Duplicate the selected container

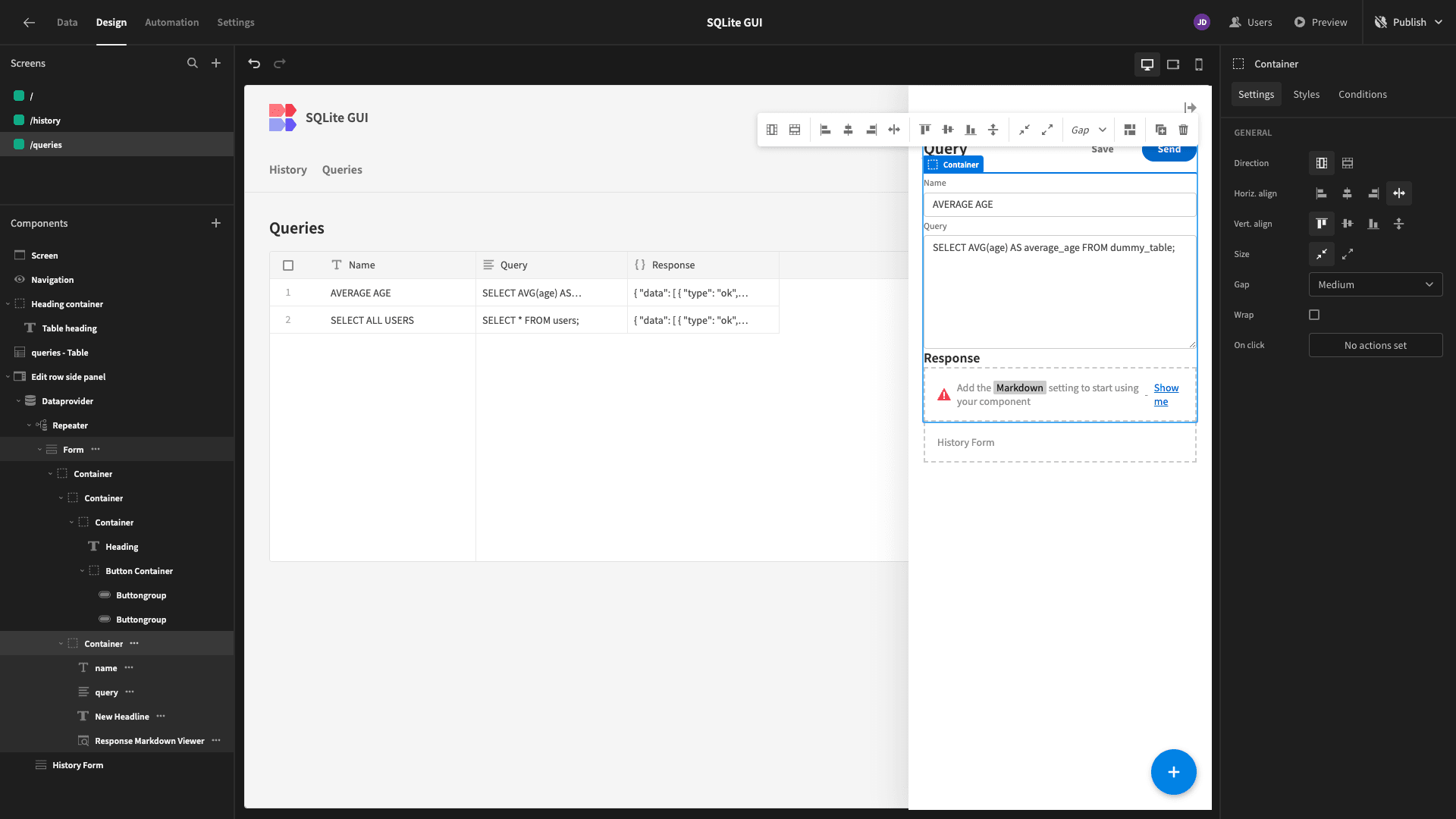[x=1161, y=130]
